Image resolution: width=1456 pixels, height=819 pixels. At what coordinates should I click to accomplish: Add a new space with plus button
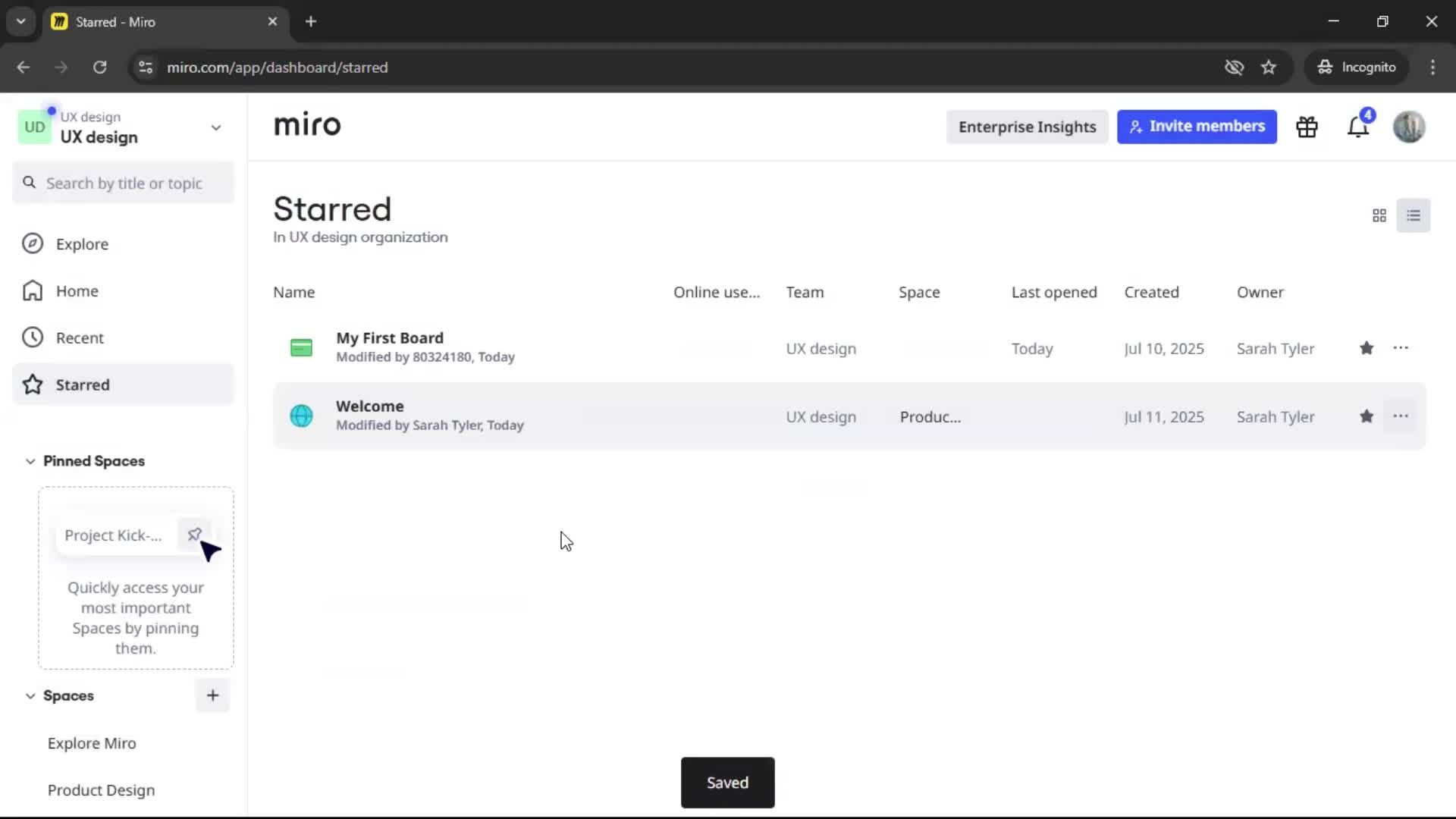(x=212, y=695)
